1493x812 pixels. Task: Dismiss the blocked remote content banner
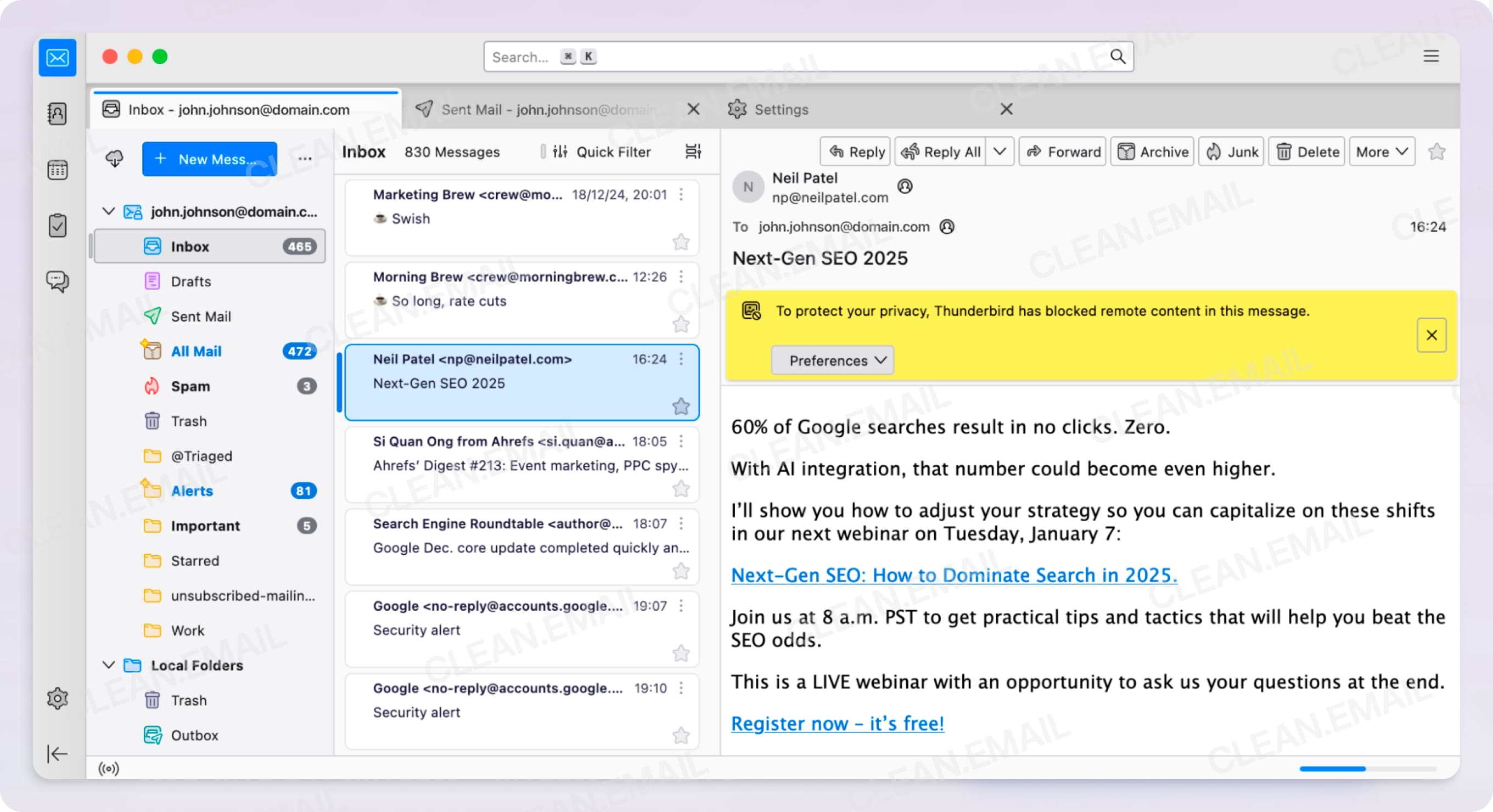pyautogui.click(x=1431, y=335)
